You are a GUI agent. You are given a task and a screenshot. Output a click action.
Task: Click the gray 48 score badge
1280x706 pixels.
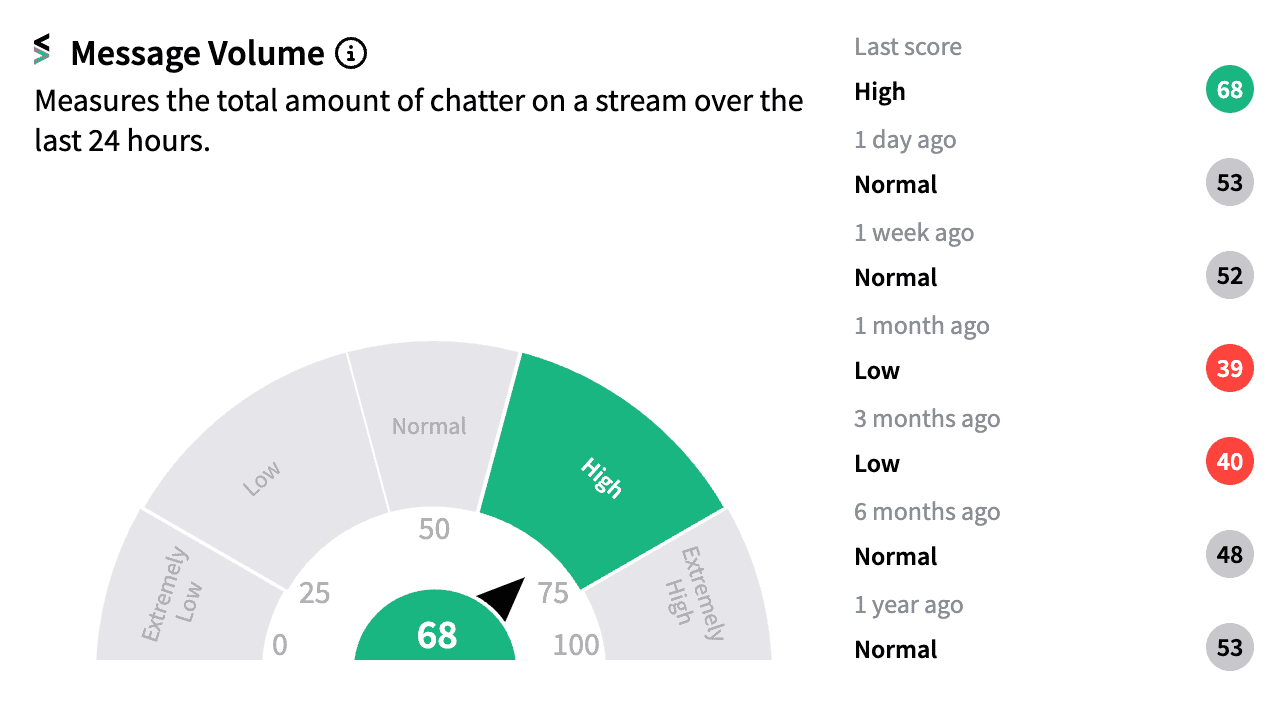tap(1229, 556)
